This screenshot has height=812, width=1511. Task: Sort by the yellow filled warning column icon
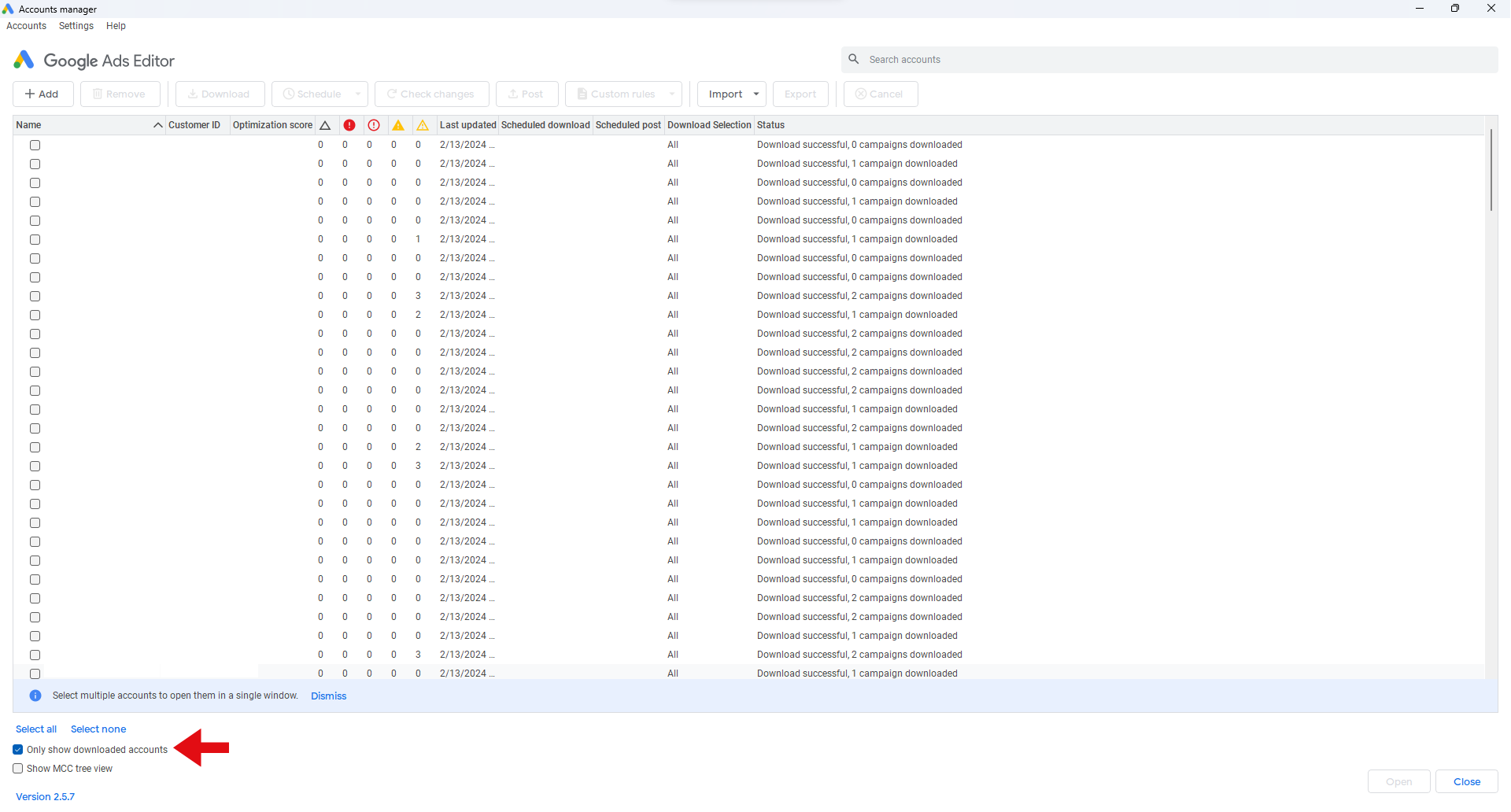pos(398,125)
